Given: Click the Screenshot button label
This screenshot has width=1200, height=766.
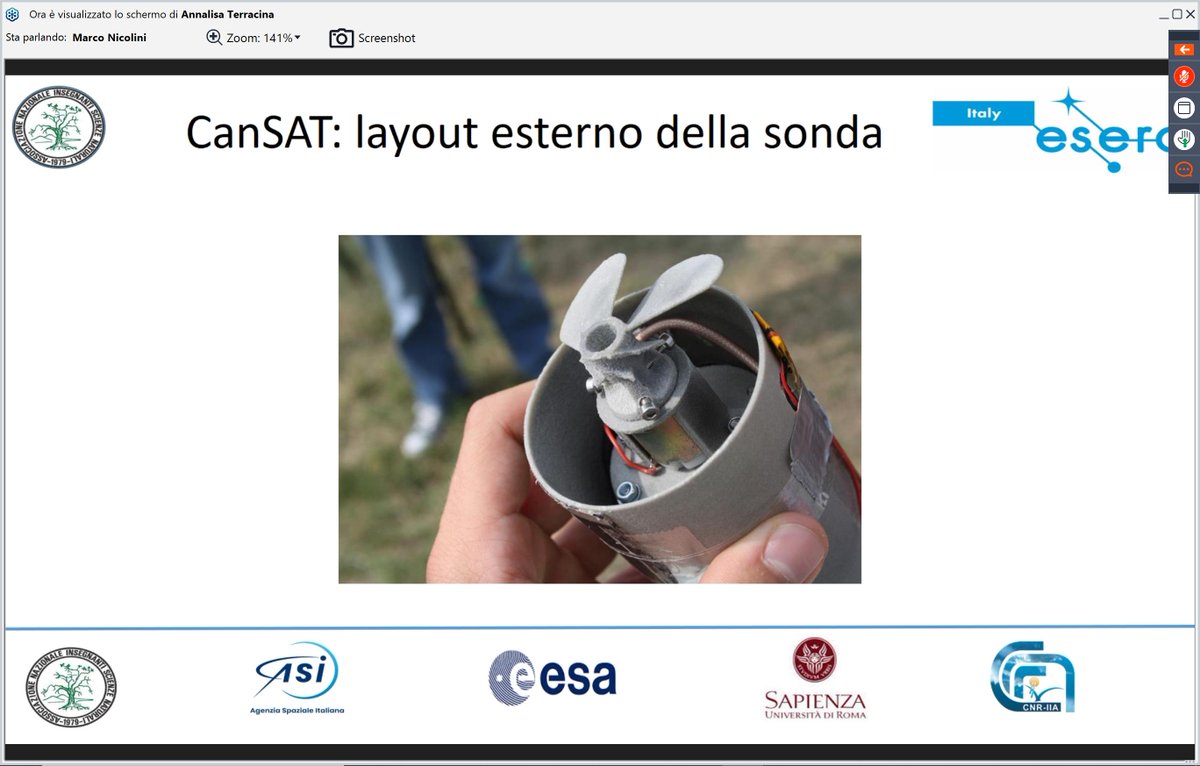Looking at the screenshot, I should (387, 38).
